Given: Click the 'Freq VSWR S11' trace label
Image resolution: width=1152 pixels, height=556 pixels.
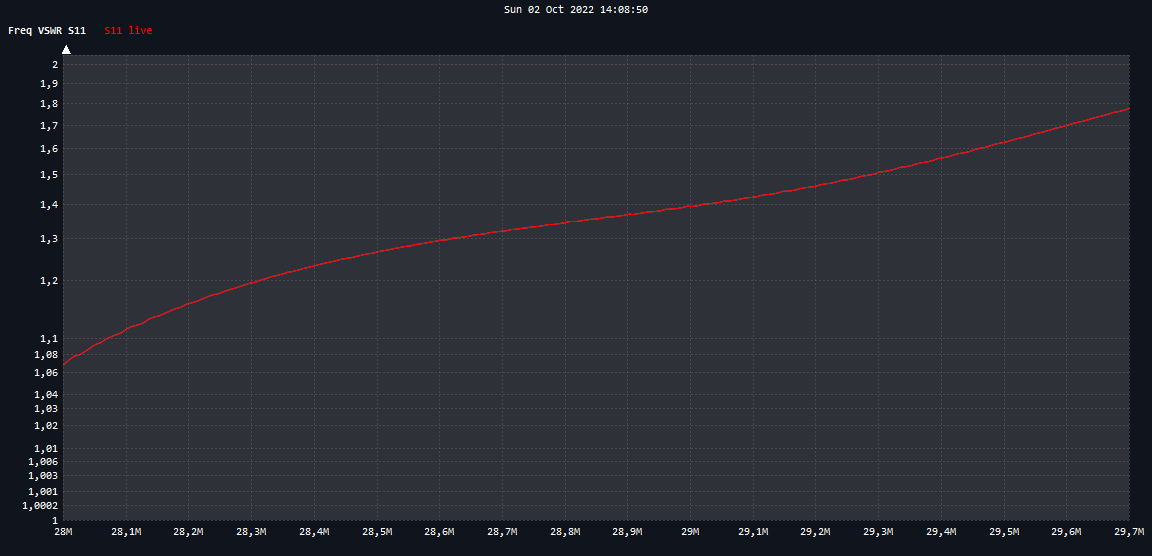Looking at the screenshot, I should pos(47,31).
